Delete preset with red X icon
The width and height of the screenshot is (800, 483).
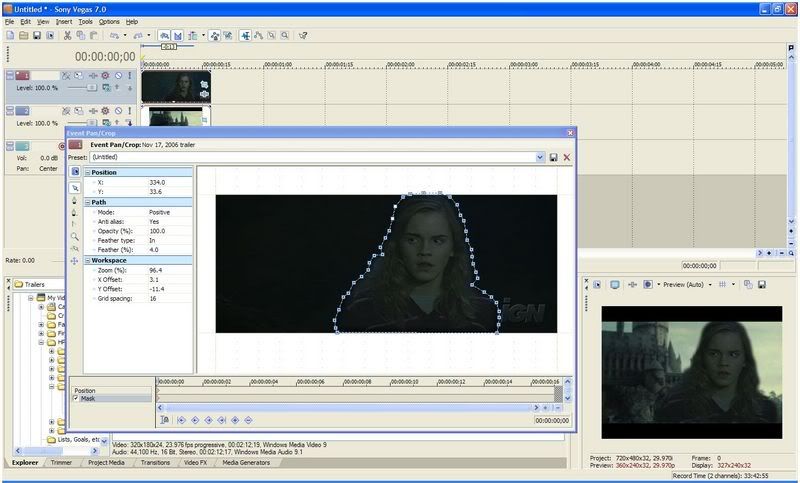click(566, 158)
